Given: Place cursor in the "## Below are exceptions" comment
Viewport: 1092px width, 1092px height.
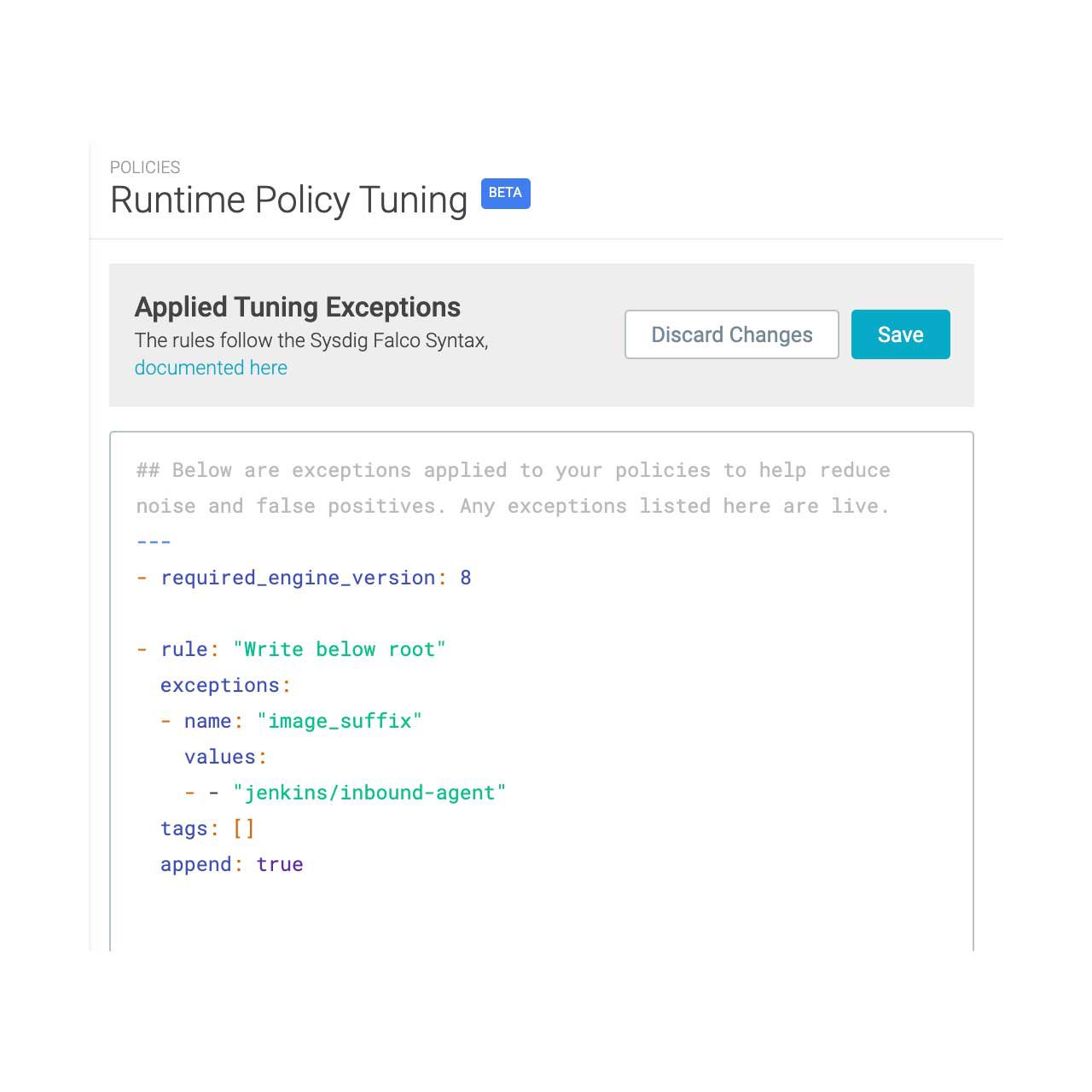Looking at the screenshot, I should [x=512, y=471].
